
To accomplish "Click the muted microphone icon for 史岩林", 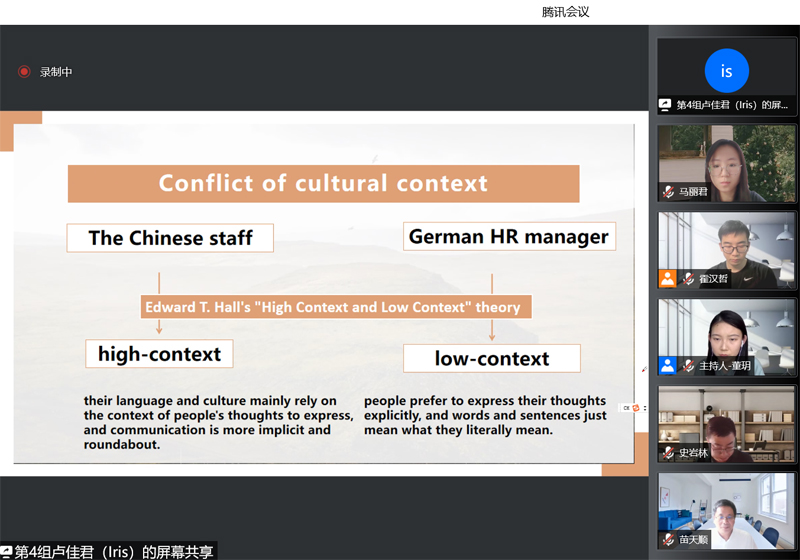I will (x=668, y=453).
